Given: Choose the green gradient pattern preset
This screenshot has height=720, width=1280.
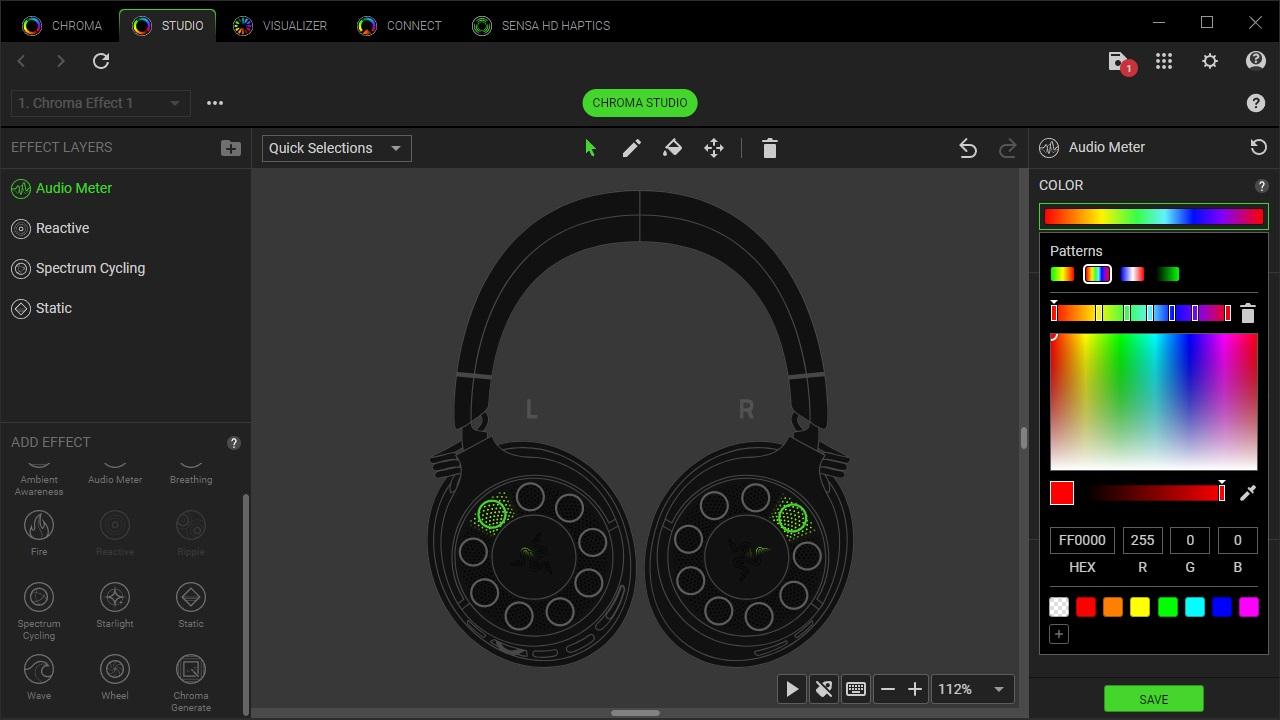Looking at the screenshot, I should click(x=1168, y=274).
